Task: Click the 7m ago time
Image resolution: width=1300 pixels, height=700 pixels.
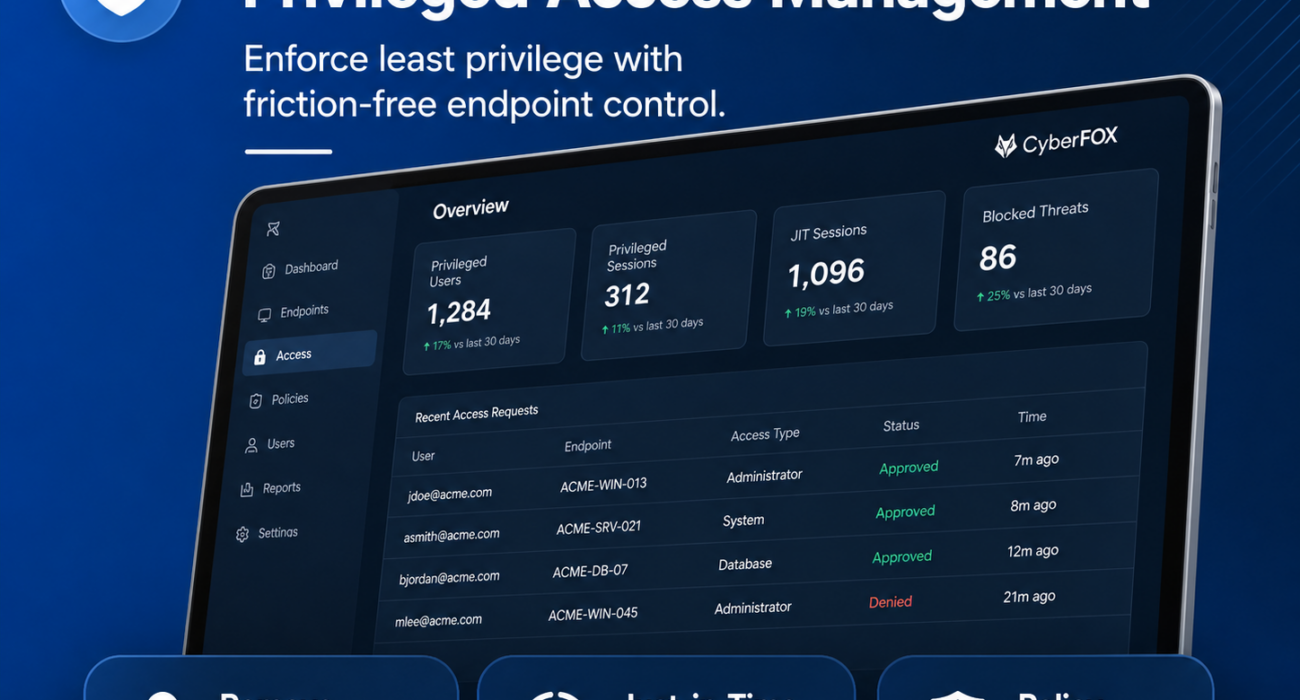Action: pos(1036,461)
